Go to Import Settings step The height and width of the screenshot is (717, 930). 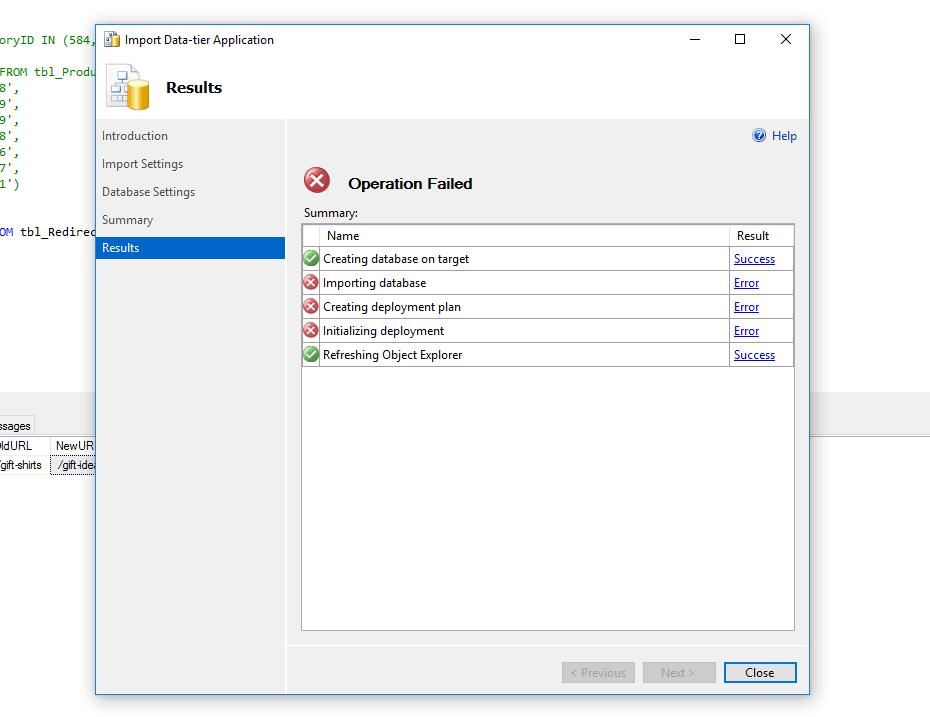(142, 164)
